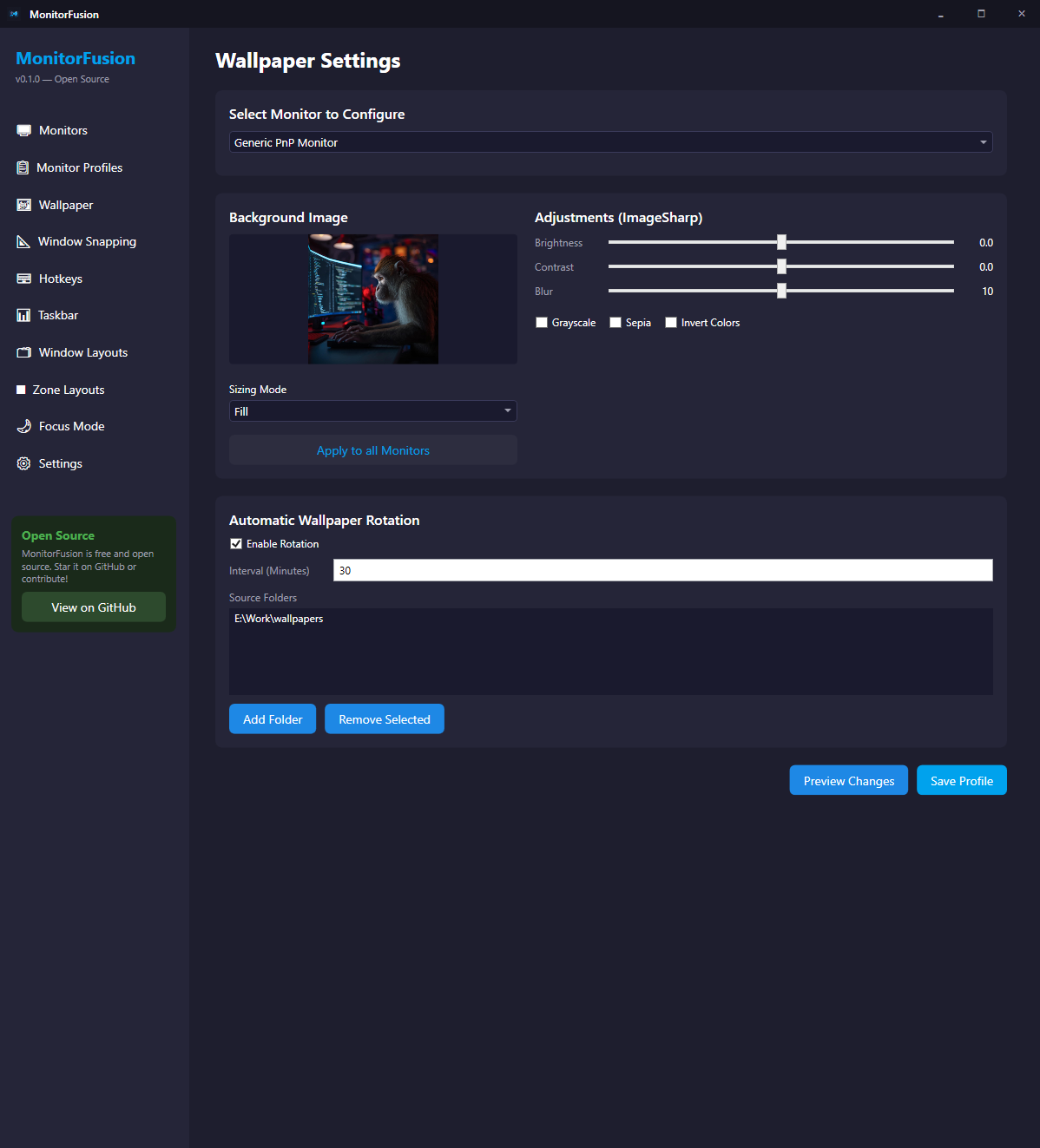
Task: Enable the Grayscale adjustment
Action: click(541, 322)
